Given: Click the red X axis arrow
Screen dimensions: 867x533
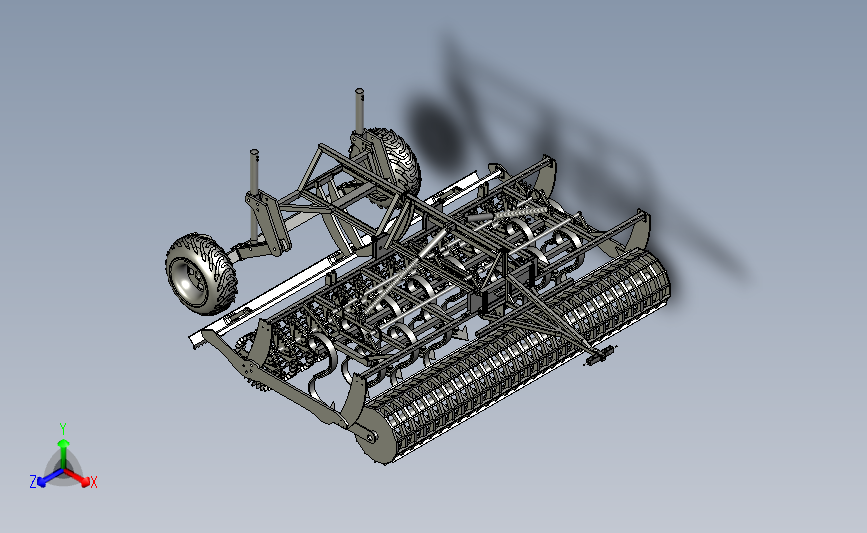Looking at the screenshot, I should 76,477.
